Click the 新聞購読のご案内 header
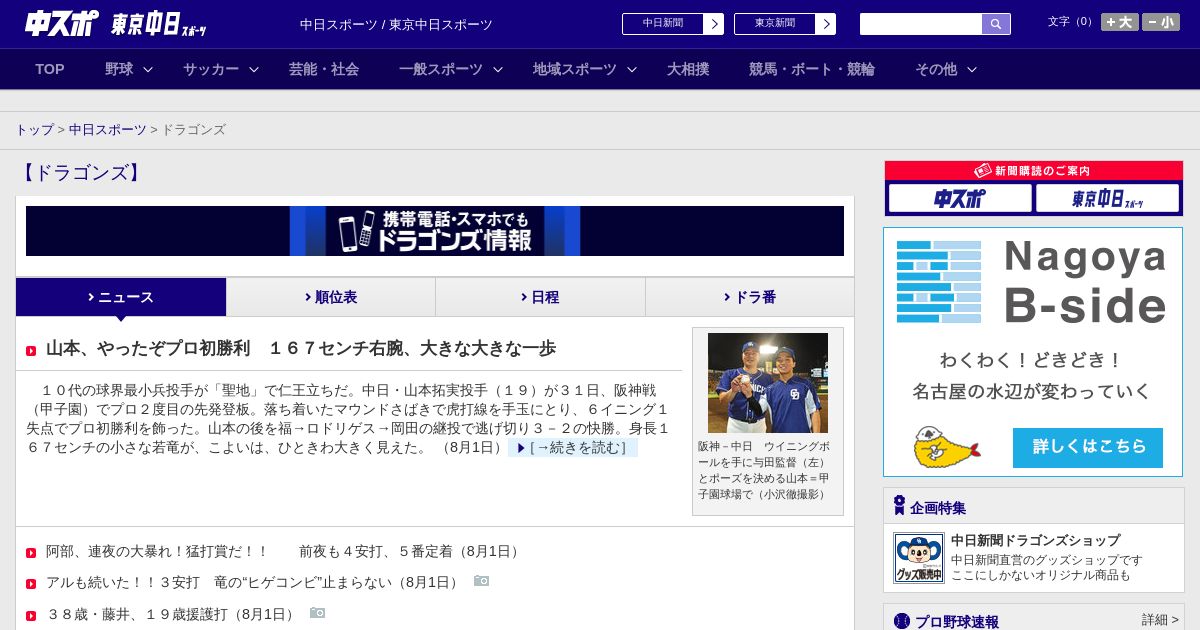This screenshot has height=630, width=1200. point(1034,171)
